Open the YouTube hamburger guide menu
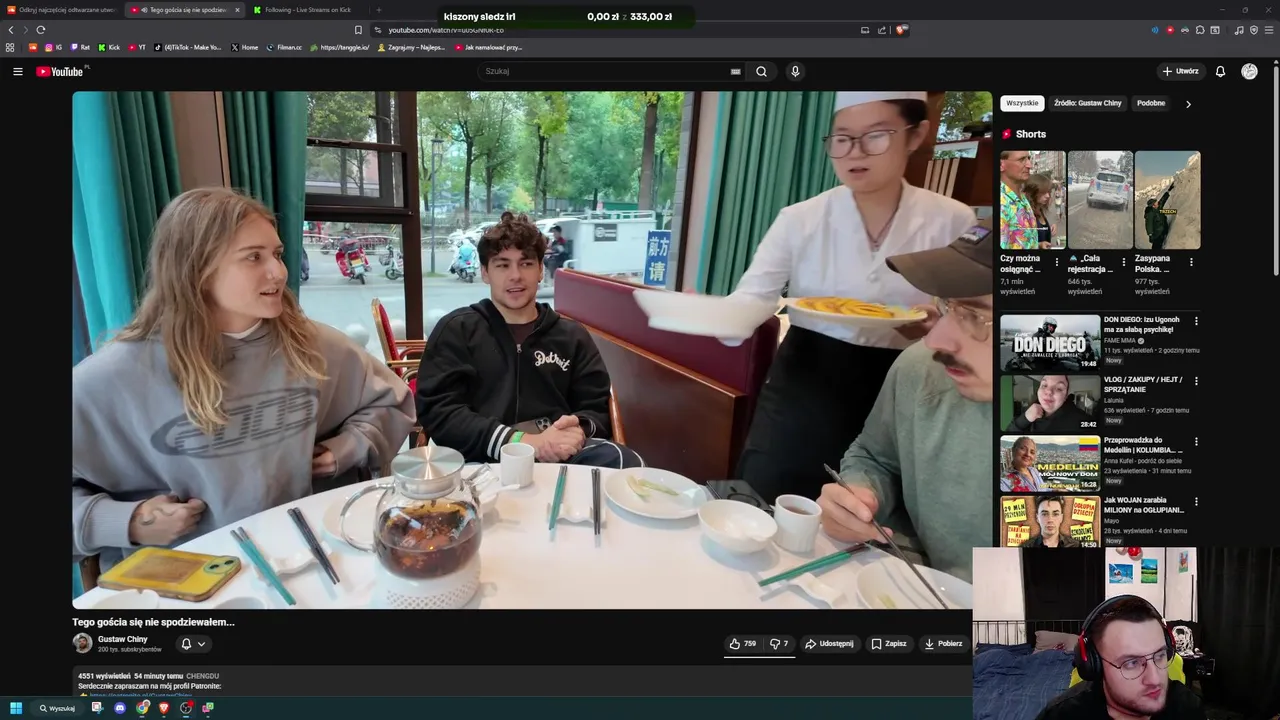 click(x=17, y=72)
